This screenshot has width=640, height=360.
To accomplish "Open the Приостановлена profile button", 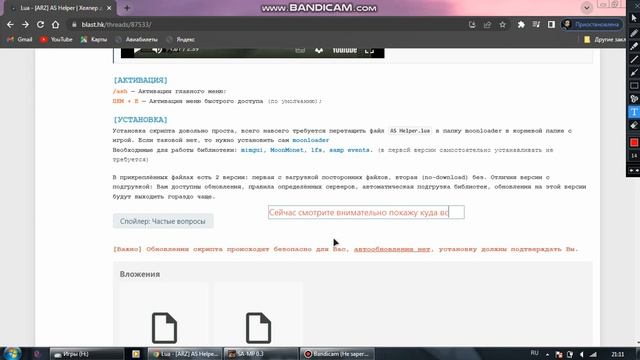I will (592, 24).
